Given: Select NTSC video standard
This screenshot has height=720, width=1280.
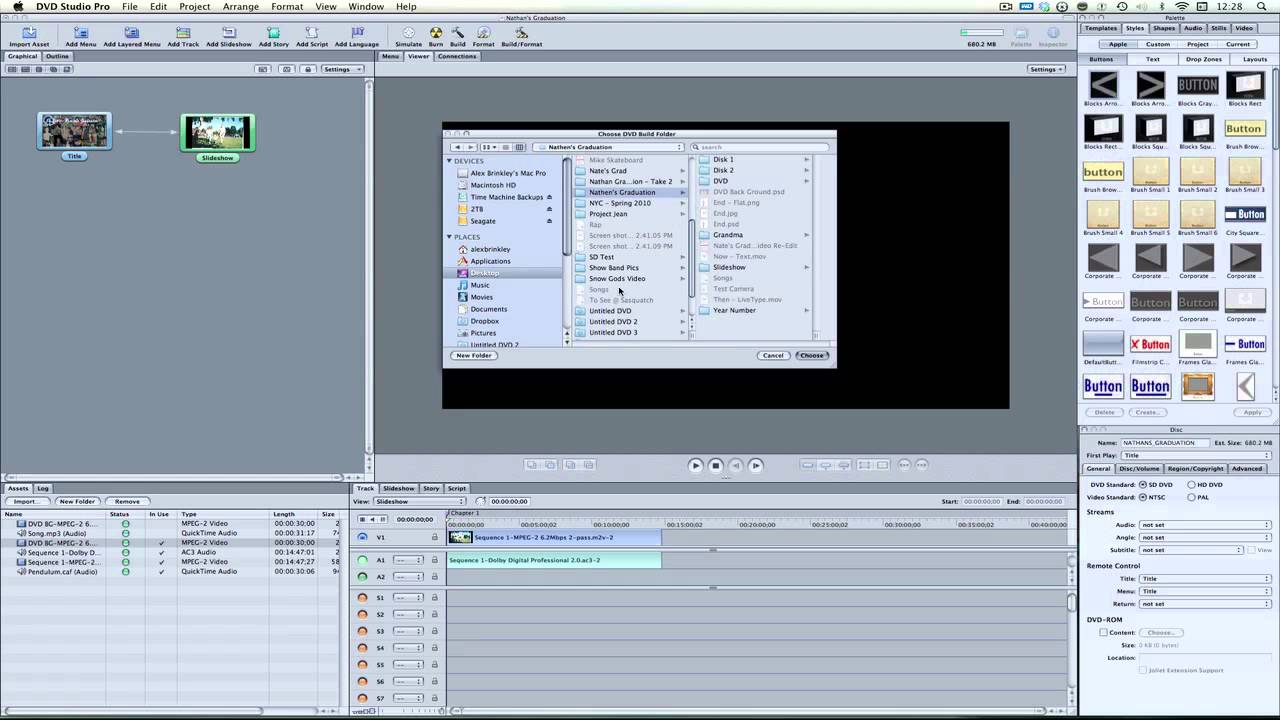Looking at the screenshot, I should [x=1143, y=497].
